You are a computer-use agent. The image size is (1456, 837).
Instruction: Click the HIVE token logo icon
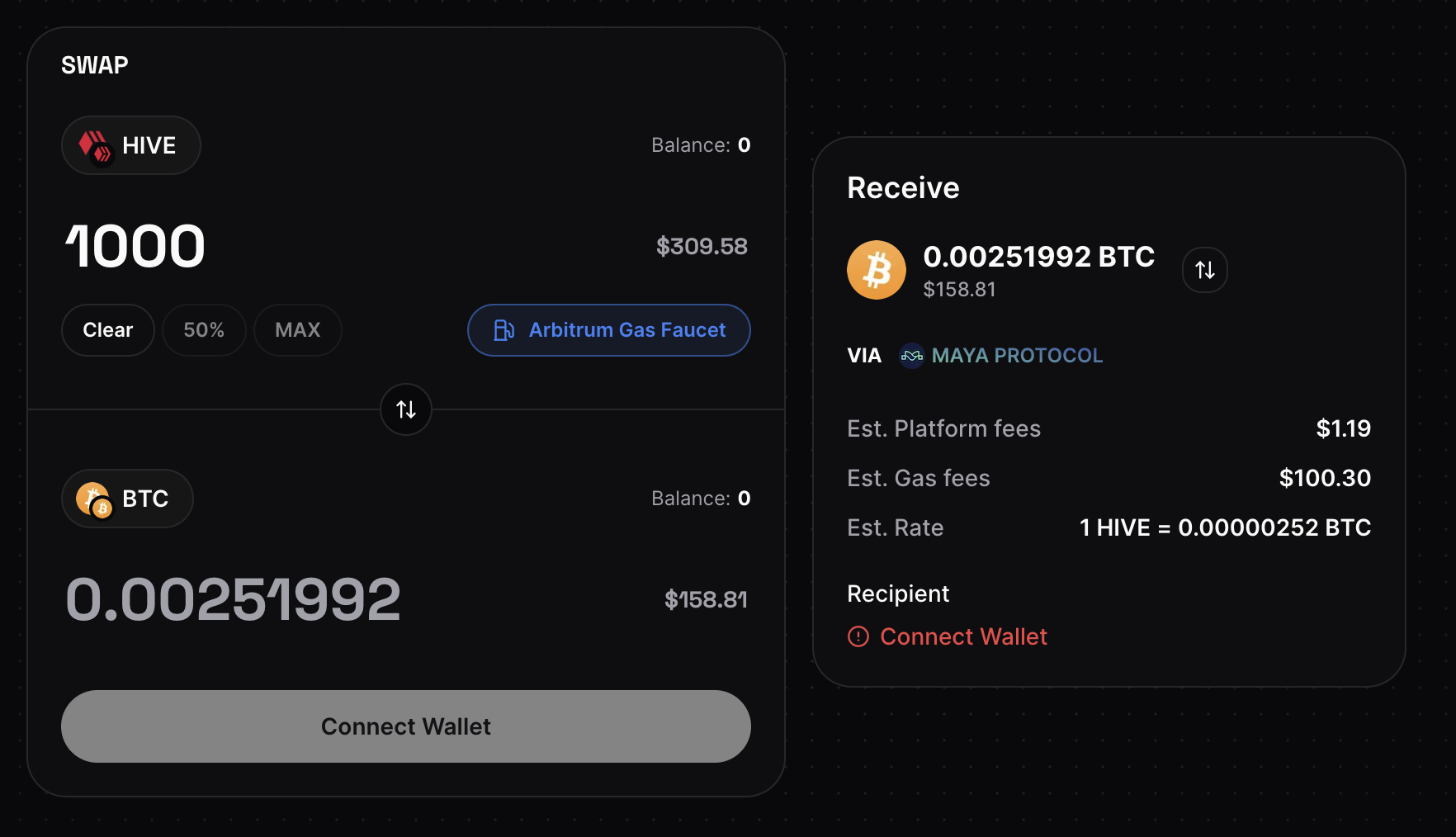point(95,146)
